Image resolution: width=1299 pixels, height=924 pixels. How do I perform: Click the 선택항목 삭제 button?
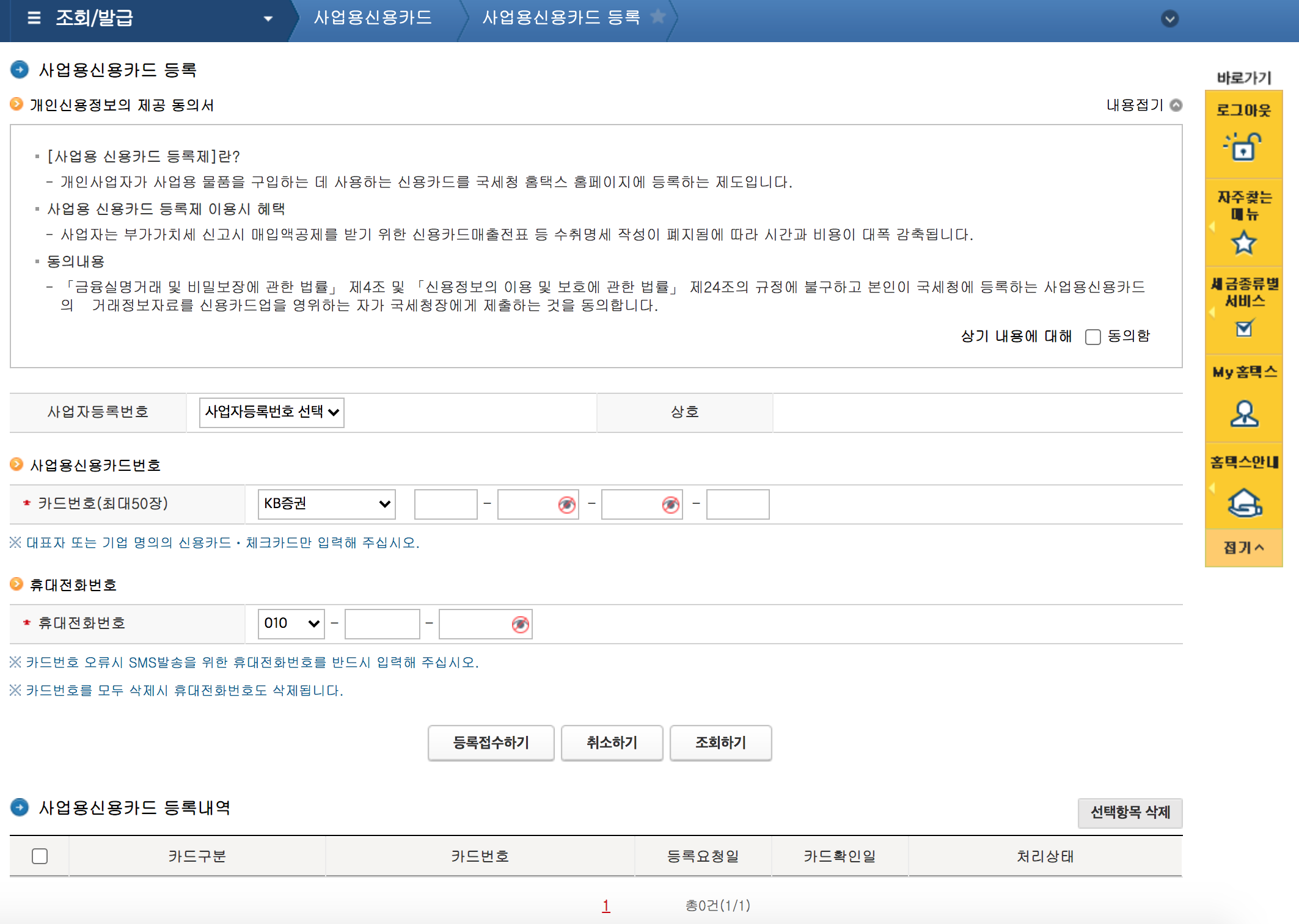1130,812
